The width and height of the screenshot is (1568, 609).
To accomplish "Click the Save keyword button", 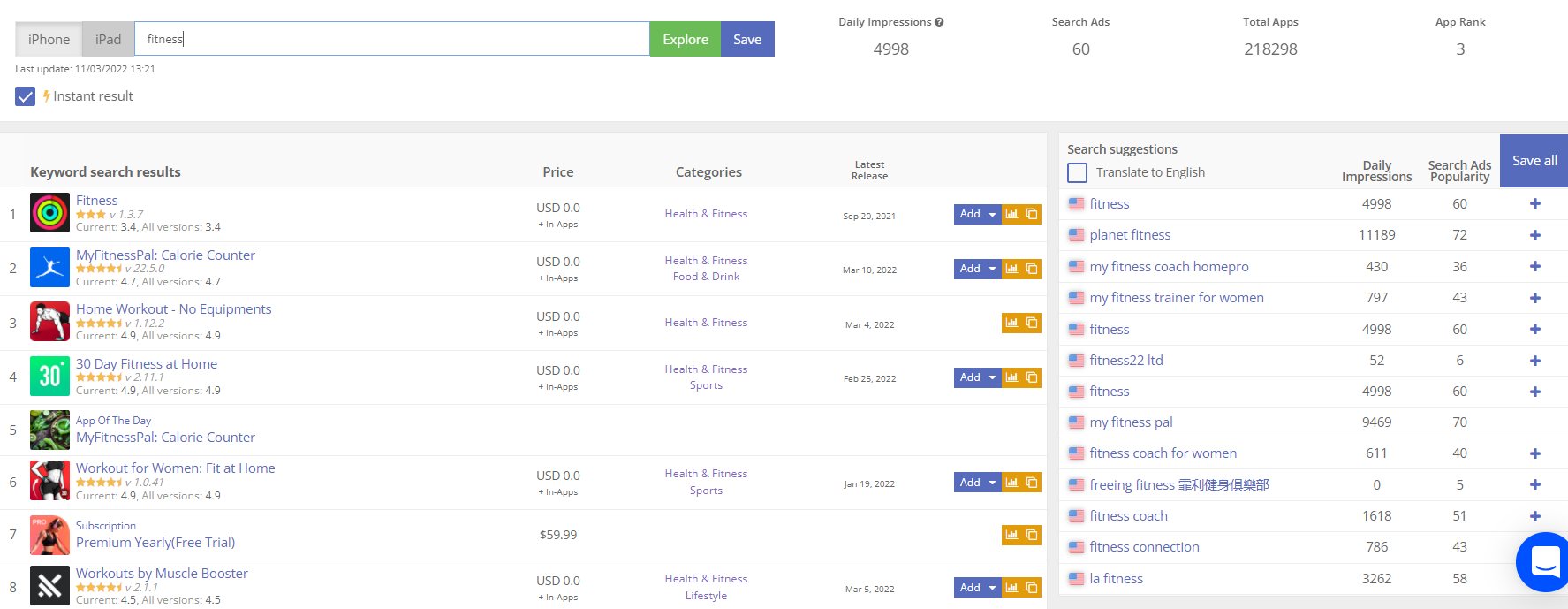I will pos(747,39).
